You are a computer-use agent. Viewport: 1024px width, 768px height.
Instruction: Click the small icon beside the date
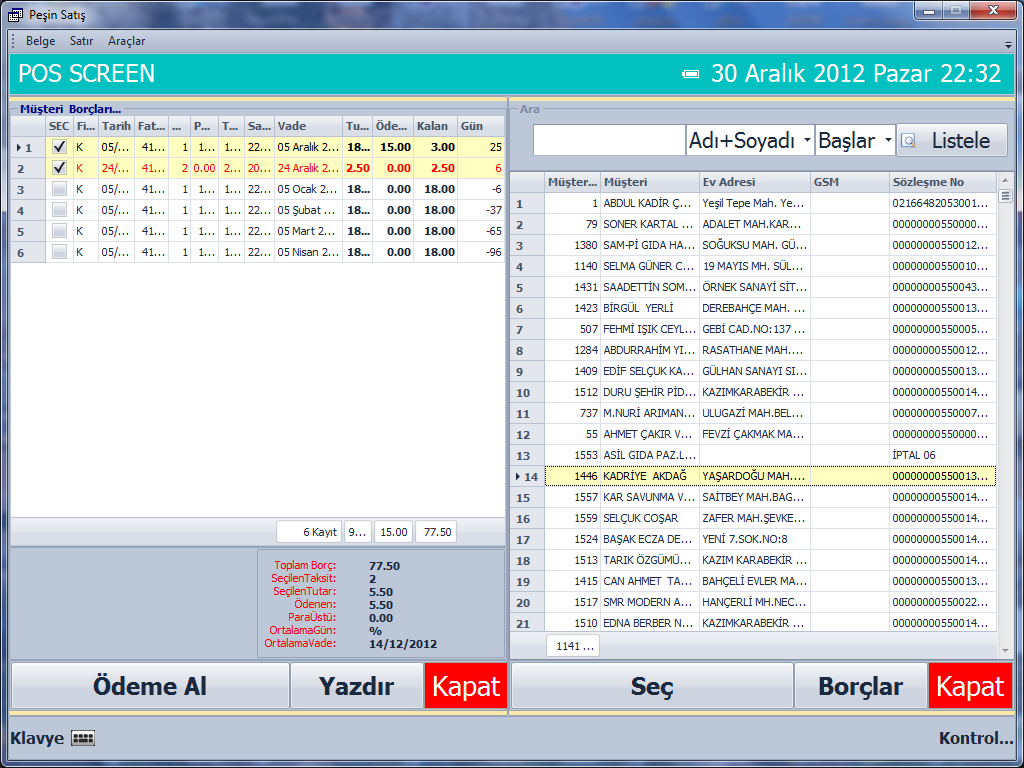pyautogui.click(x=691, y=74)
